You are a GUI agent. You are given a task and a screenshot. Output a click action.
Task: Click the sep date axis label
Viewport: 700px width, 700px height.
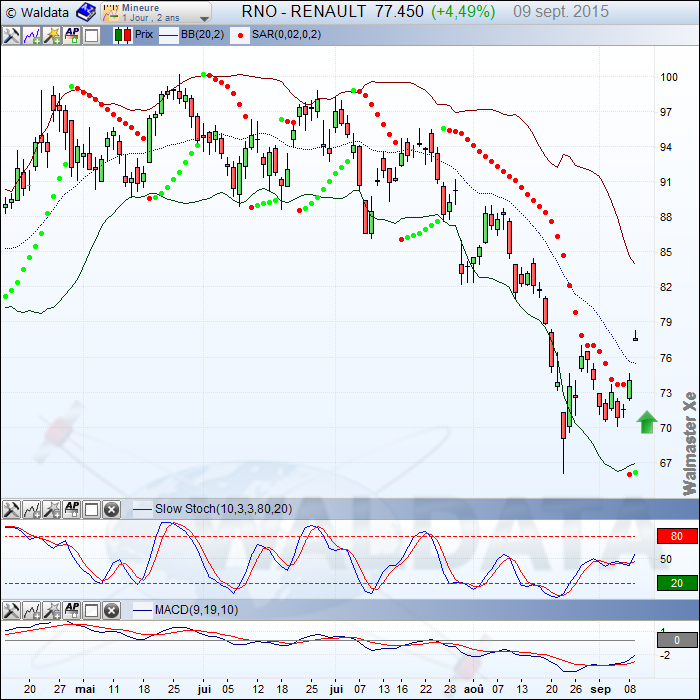[600, 689]
